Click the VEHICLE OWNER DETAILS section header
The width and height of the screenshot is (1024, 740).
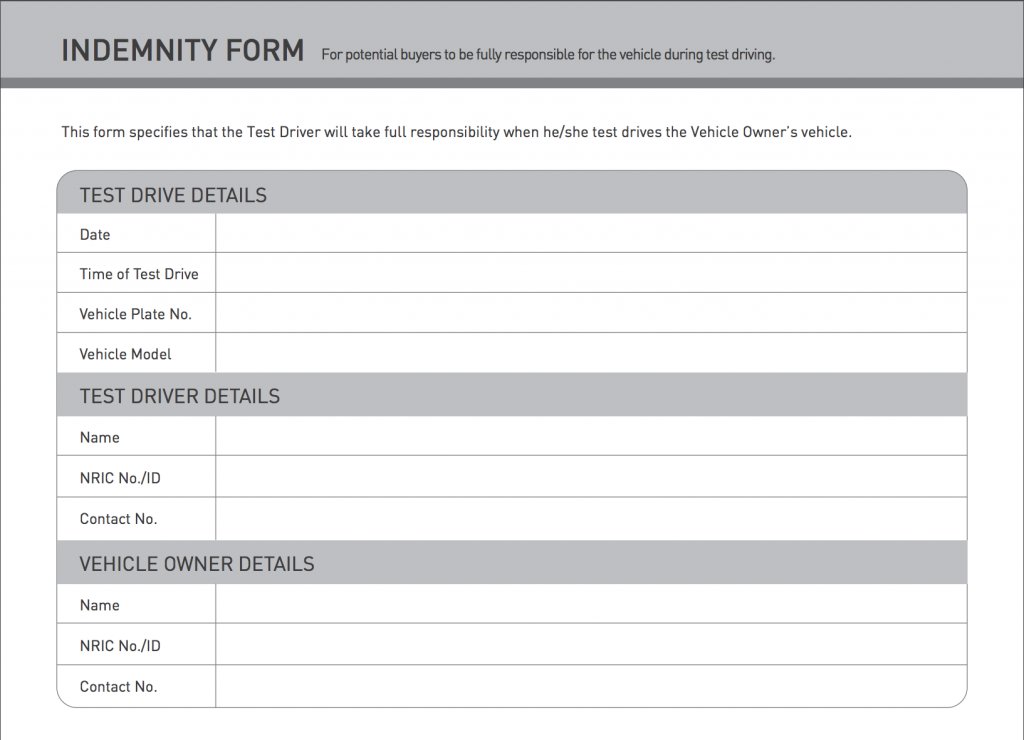(x=197, y=564)
